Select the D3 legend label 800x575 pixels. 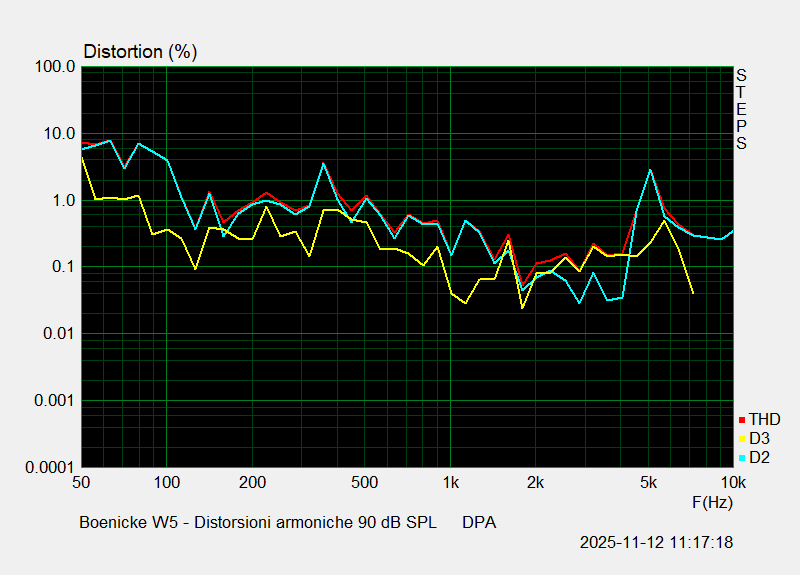(760, 439)
